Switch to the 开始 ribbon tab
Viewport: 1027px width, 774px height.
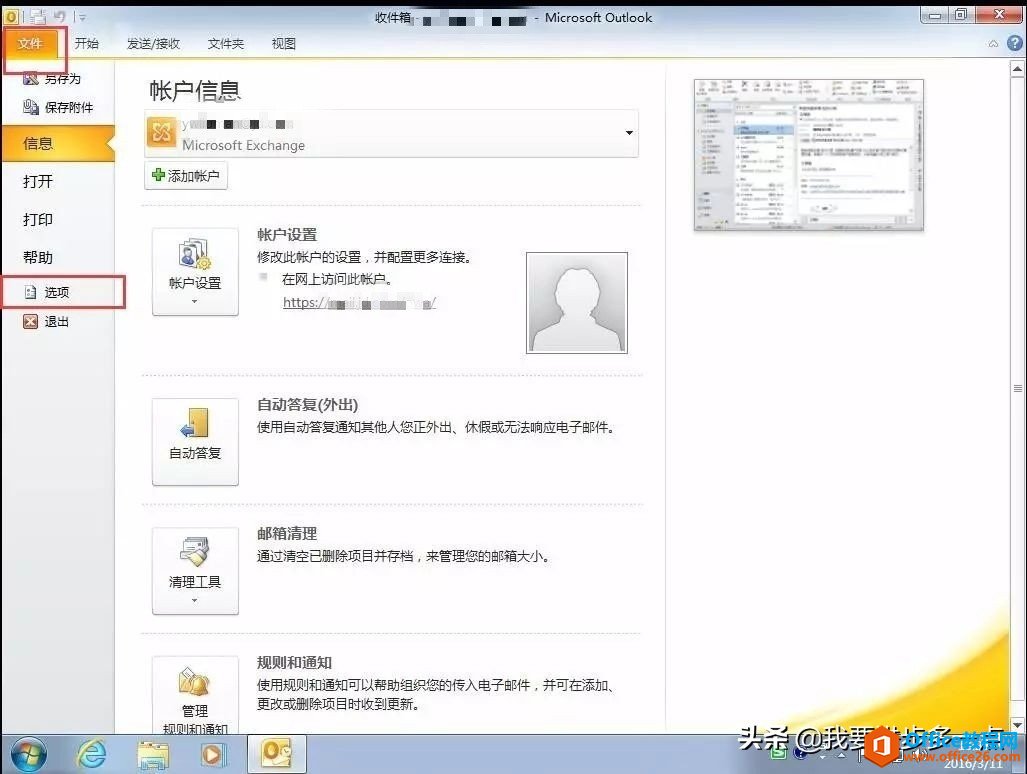pos(86,44)
